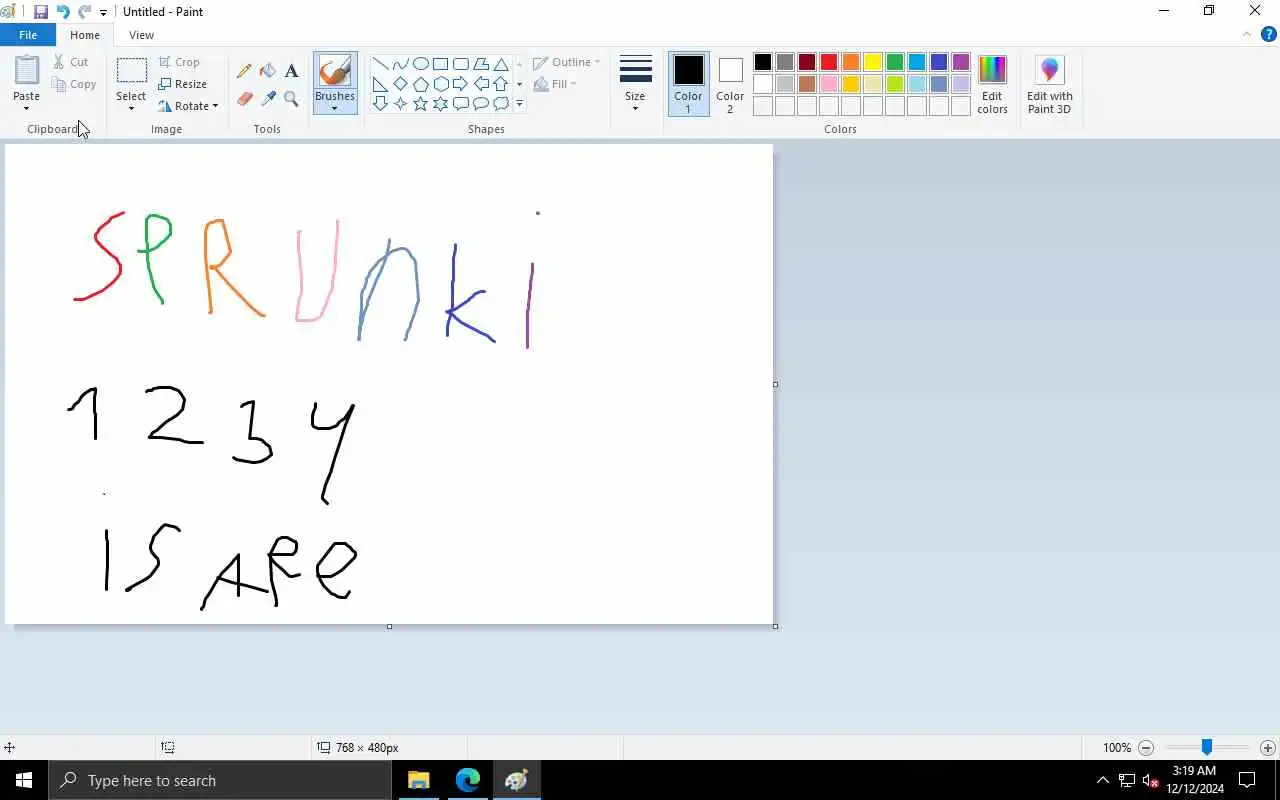Image resolution: width=1280 pixels, height=800 pixels.
Task: Select the Fill with color bucket tool
Action: tap(268, 71)
